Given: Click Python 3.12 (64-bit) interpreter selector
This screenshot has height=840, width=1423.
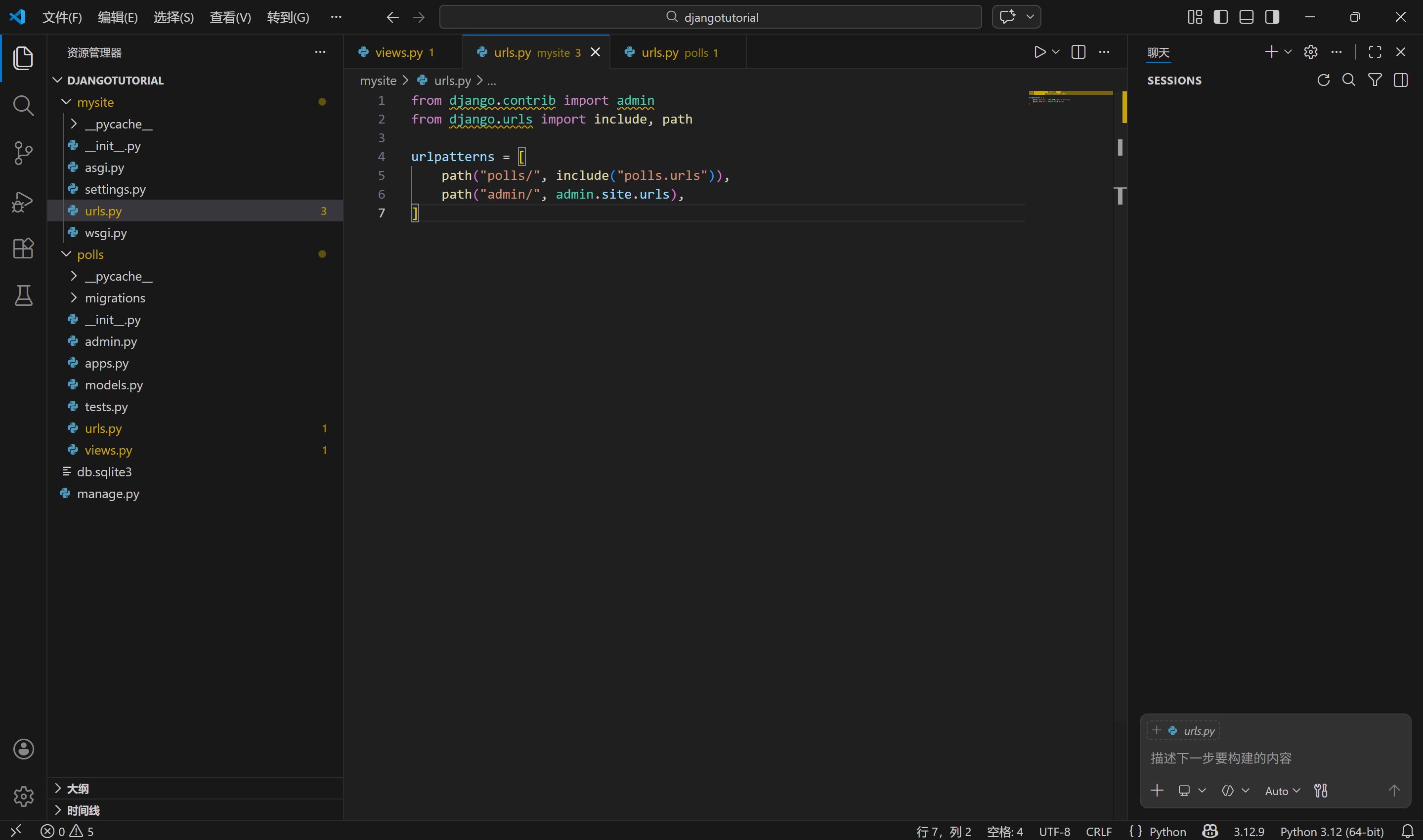Looking at the screenshot, I should coord(1331,831).
